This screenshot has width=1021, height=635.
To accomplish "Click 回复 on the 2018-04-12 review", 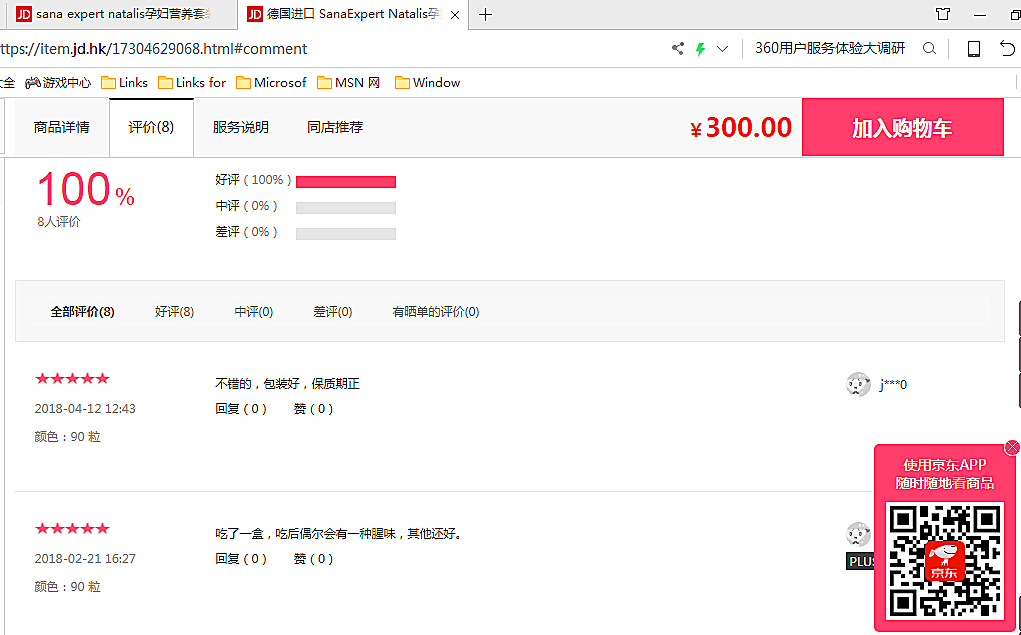I will pos(241,409).
